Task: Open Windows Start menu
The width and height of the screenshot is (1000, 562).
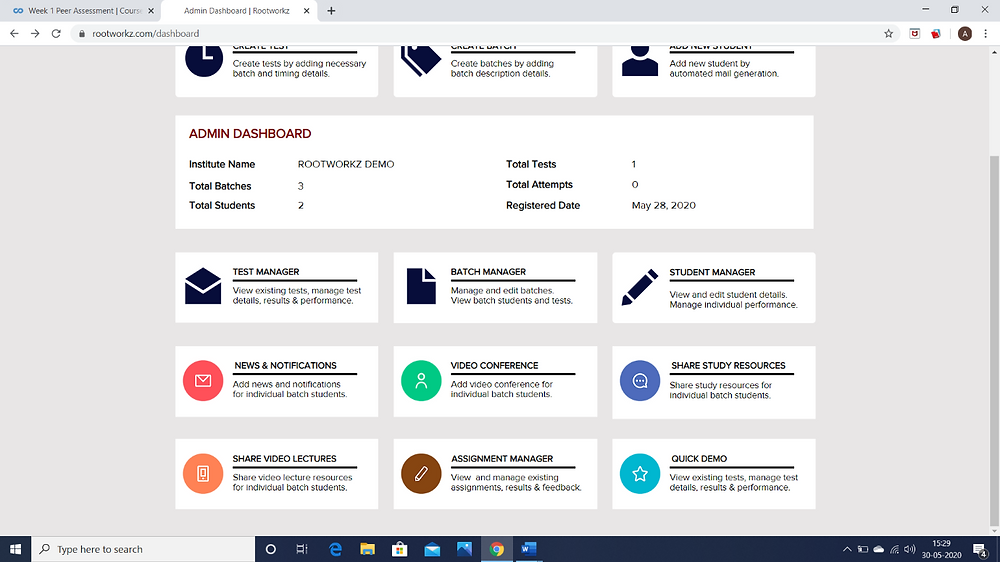Action: tap(15, 549)
